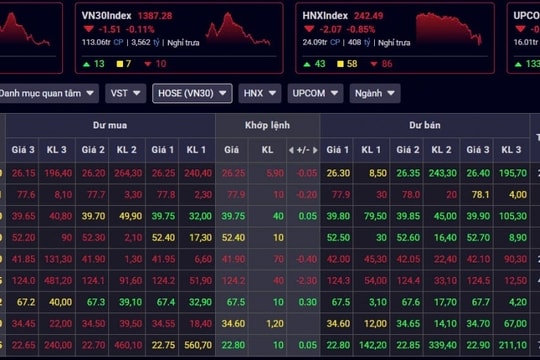Click Giá 3 column under Dư mua

point(23,150)
